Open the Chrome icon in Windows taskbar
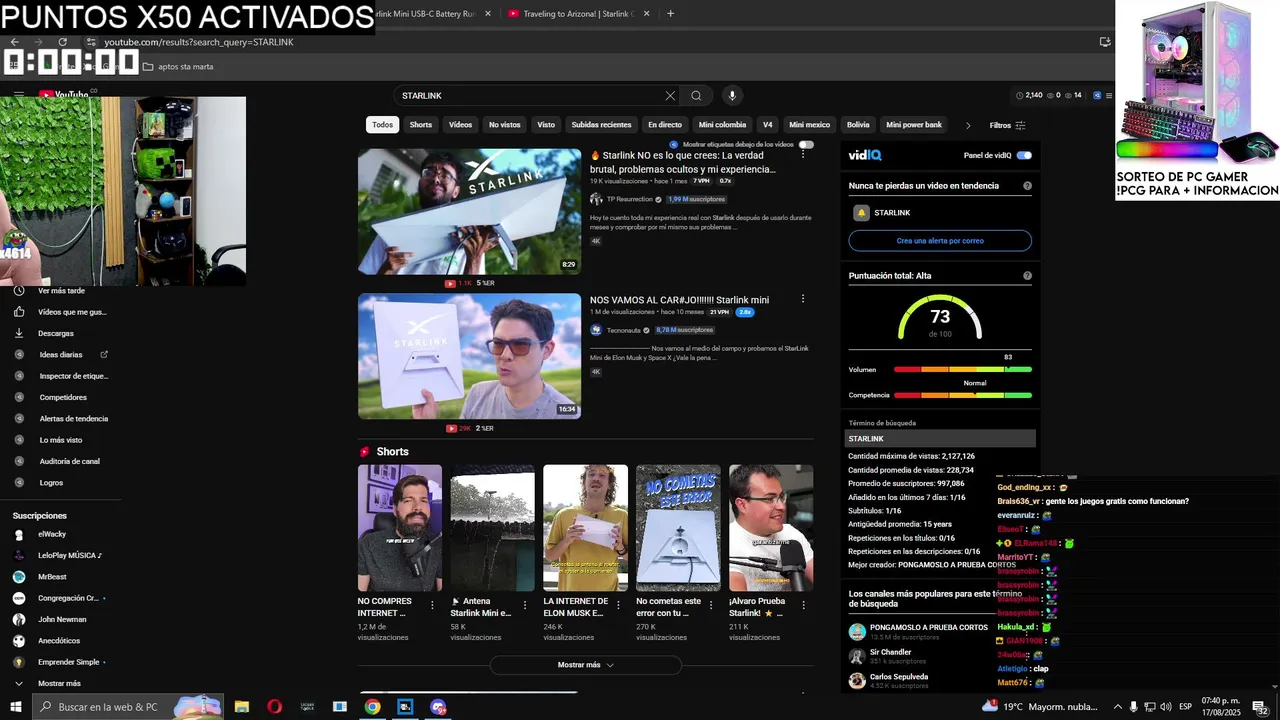The width and height of the screenshot is (1280, 720). (372, 707)
